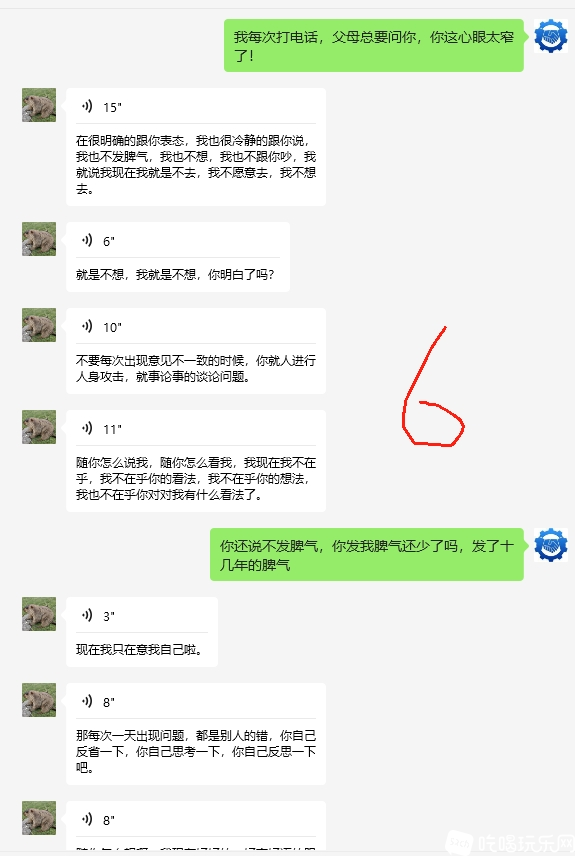Open gear avatar next to '发了十几年的脾气' message
The width and height of the screenshot is (575, 856).
550,545
